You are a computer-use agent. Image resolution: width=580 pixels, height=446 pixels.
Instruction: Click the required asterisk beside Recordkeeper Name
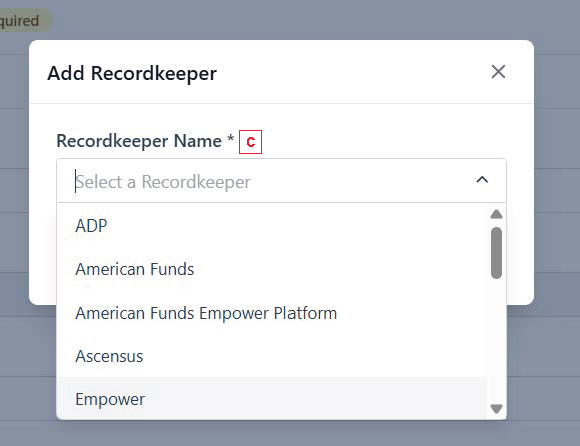click(230, 138)
